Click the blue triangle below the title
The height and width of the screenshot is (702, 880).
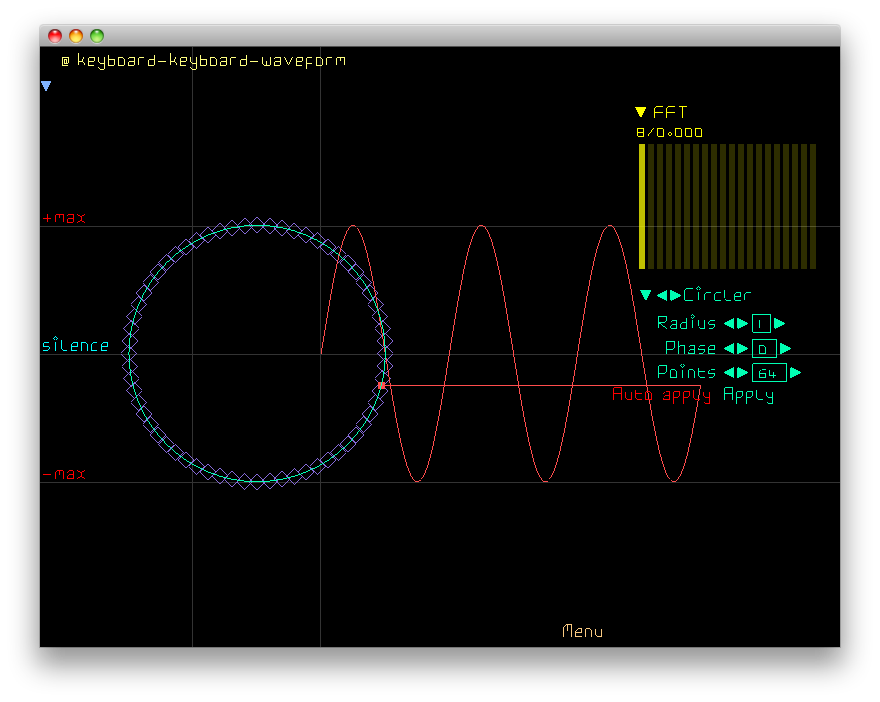pyautogui.click(x=46, y=87)
